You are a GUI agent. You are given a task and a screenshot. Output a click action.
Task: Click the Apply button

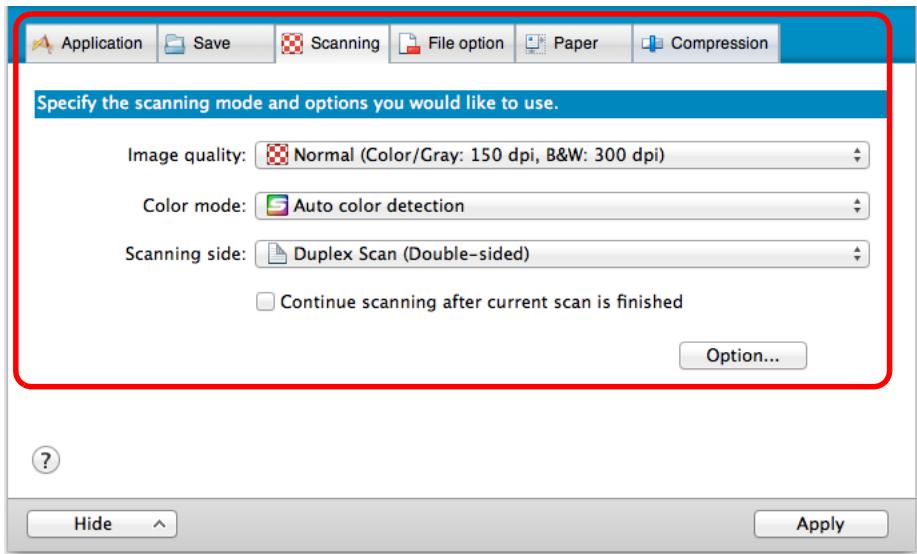point(821,524)
